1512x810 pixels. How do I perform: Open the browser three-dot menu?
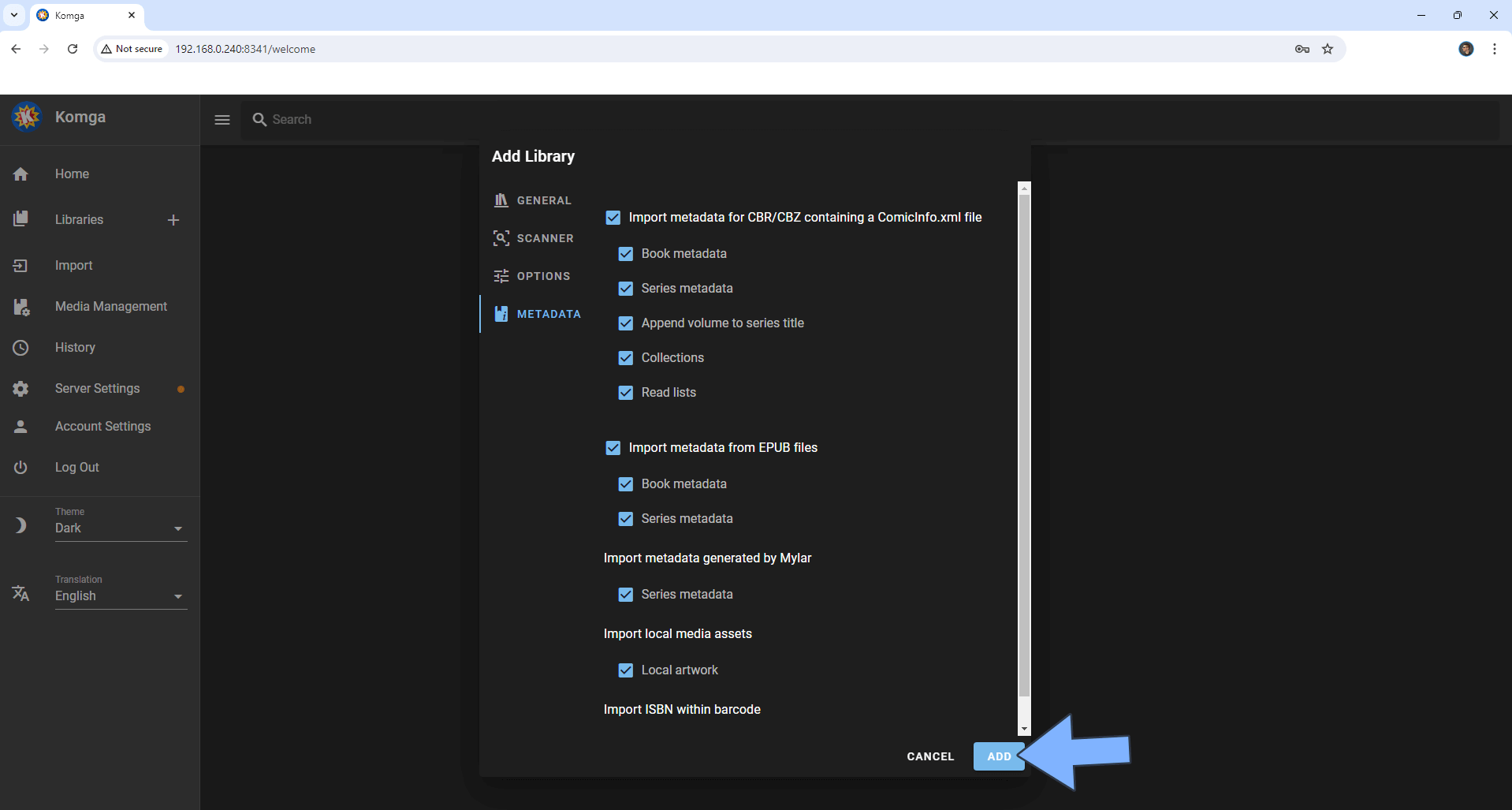[x=1495, y=49]
